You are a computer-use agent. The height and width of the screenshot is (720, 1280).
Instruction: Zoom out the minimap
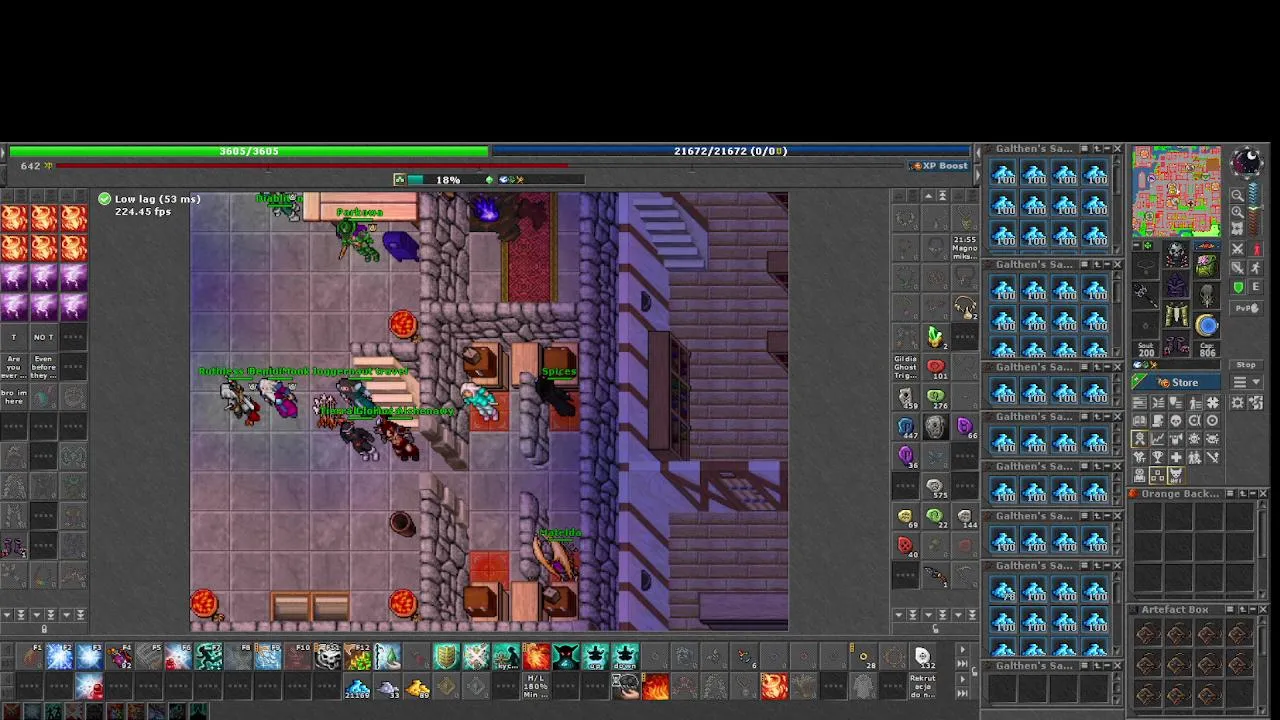click(1238, 195)
